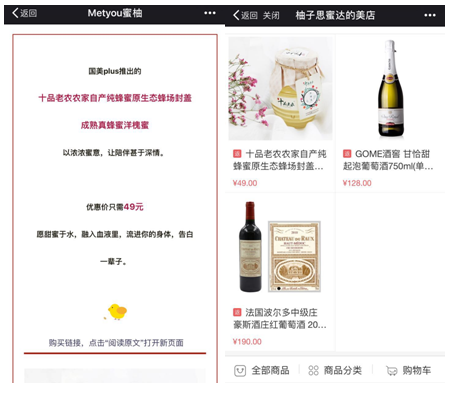The width and height of the screenshot is (451, 404).
Task: Tap 返回 in the 柚子思蜜达的美店 header
Action: point(249,15)
